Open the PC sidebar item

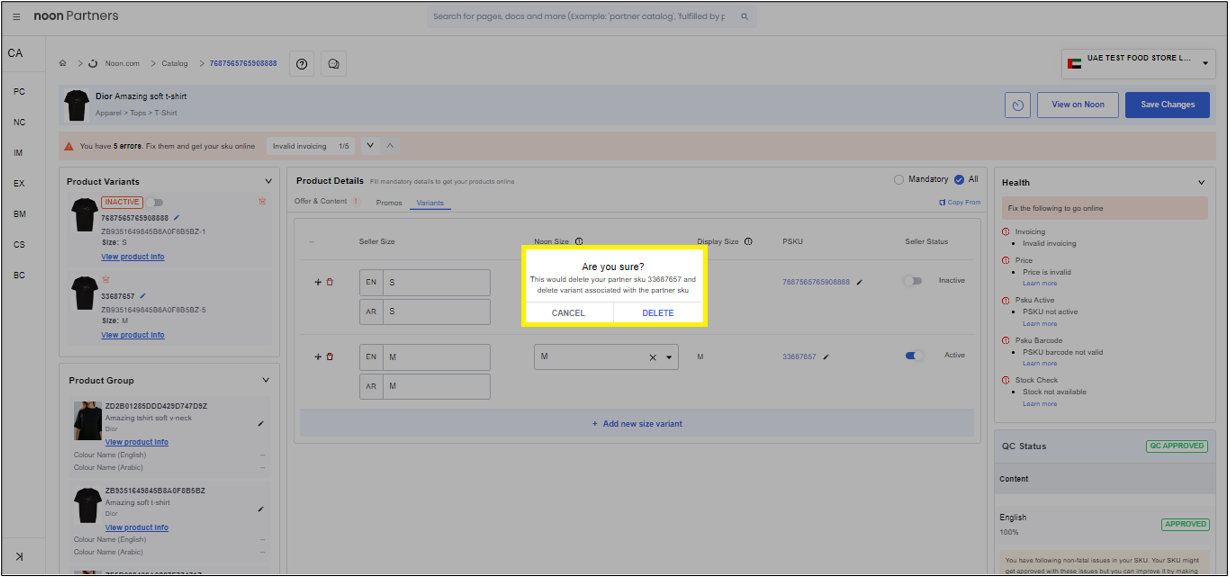tap(20, 91)
